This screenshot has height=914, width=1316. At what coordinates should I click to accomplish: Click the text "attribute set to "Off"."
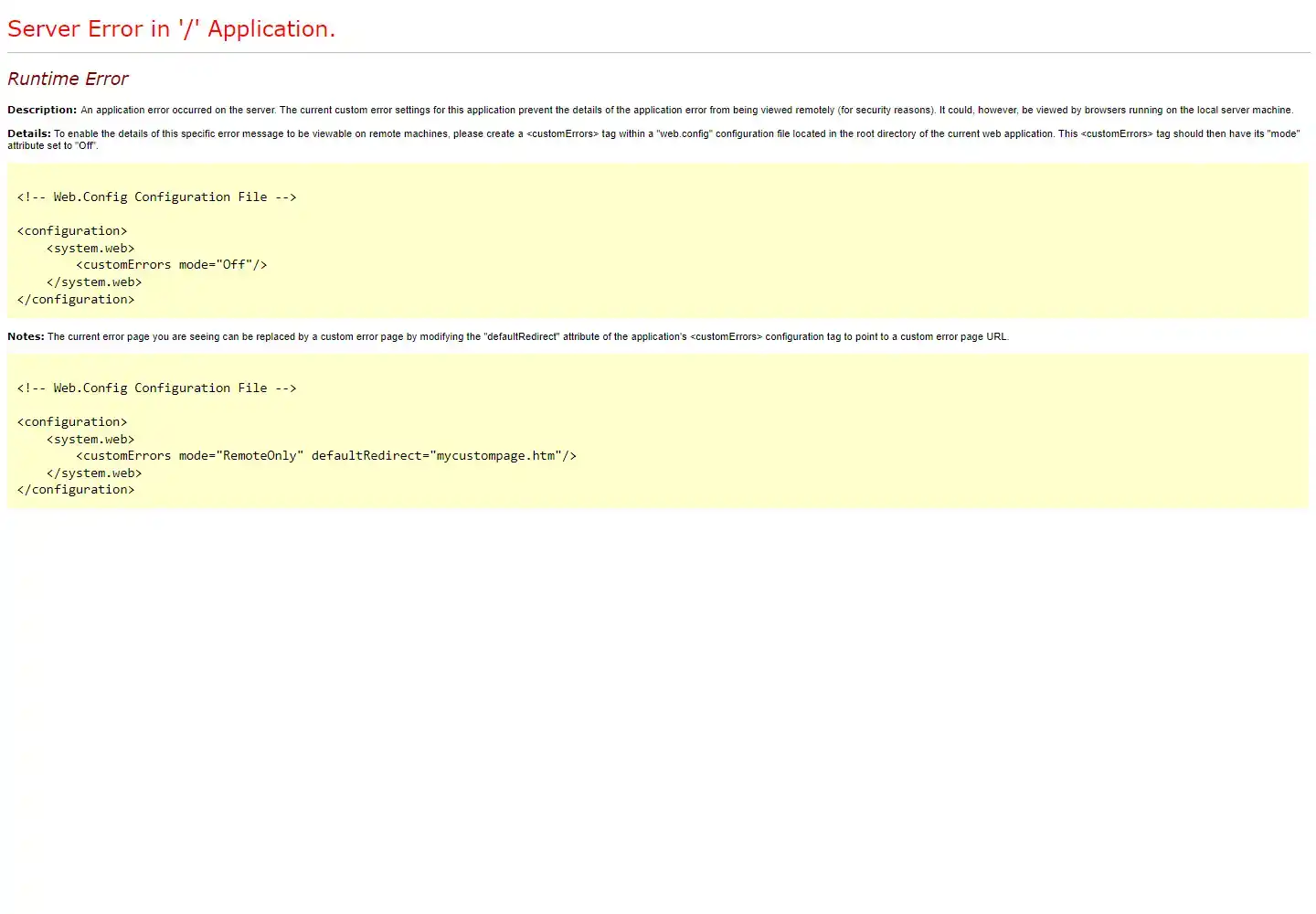coord(53,145)
